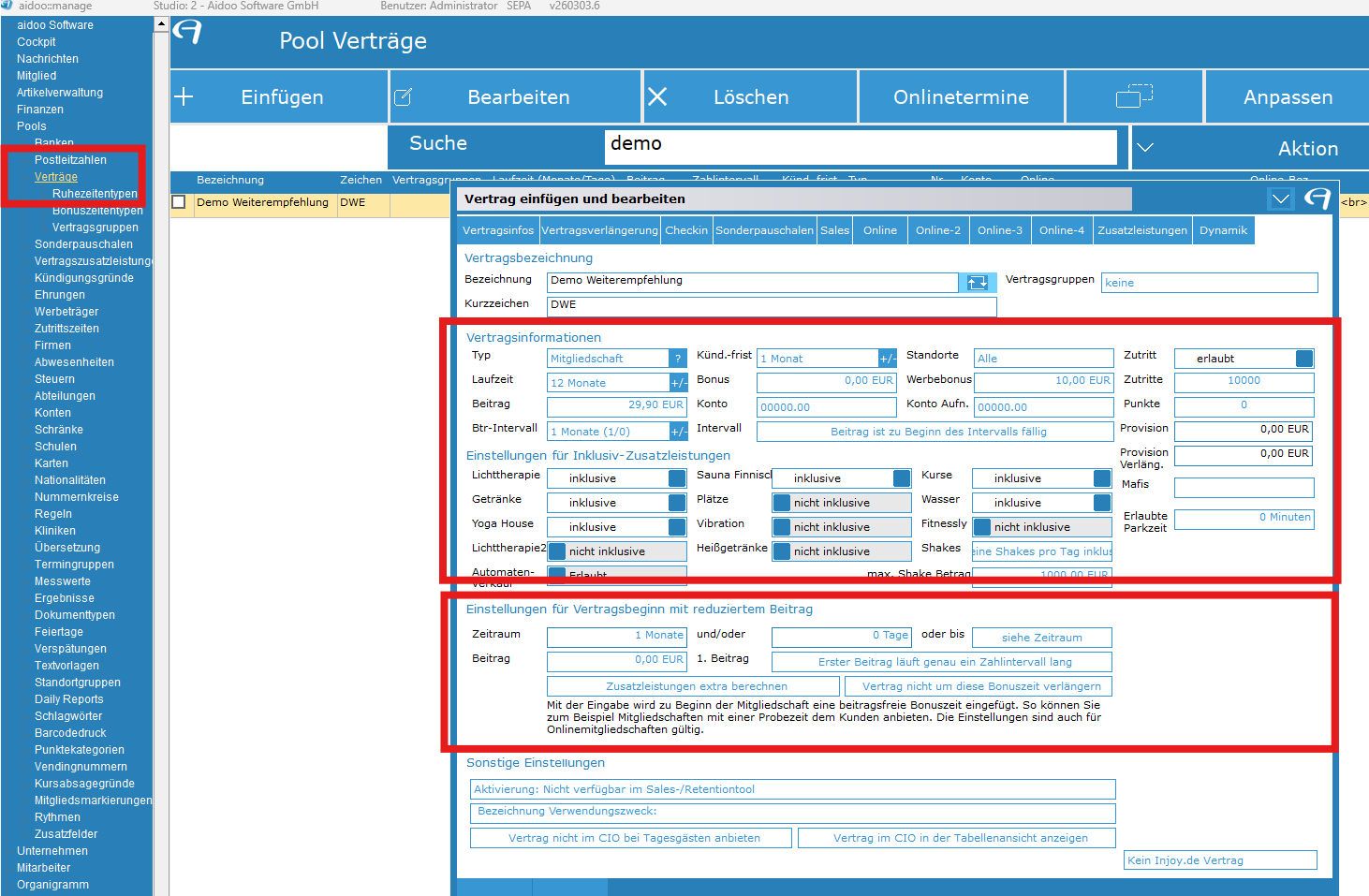Click the Onlinetermine button
The height and width of the screenshot is (896, 1369).
(x=961, y=96)
